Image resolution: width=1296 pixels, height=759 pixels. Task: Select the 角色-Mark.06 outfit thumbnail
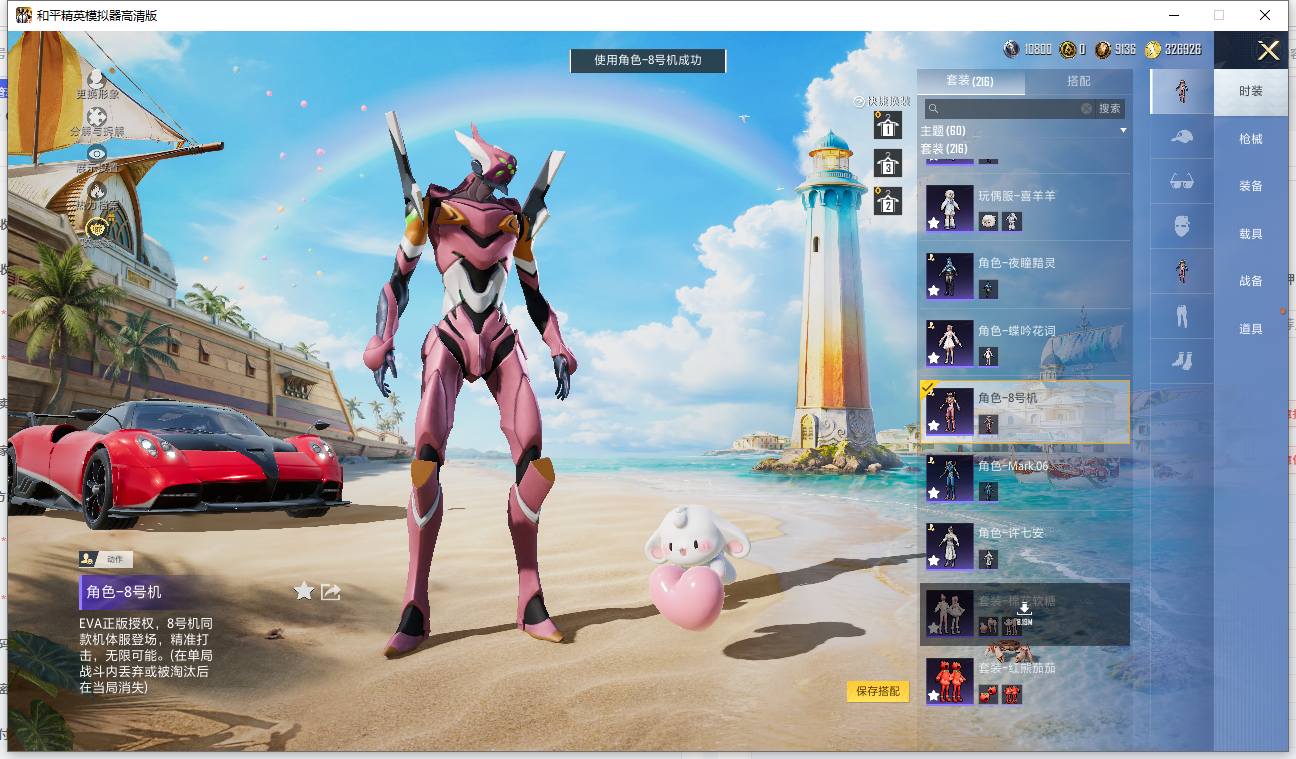949,478
